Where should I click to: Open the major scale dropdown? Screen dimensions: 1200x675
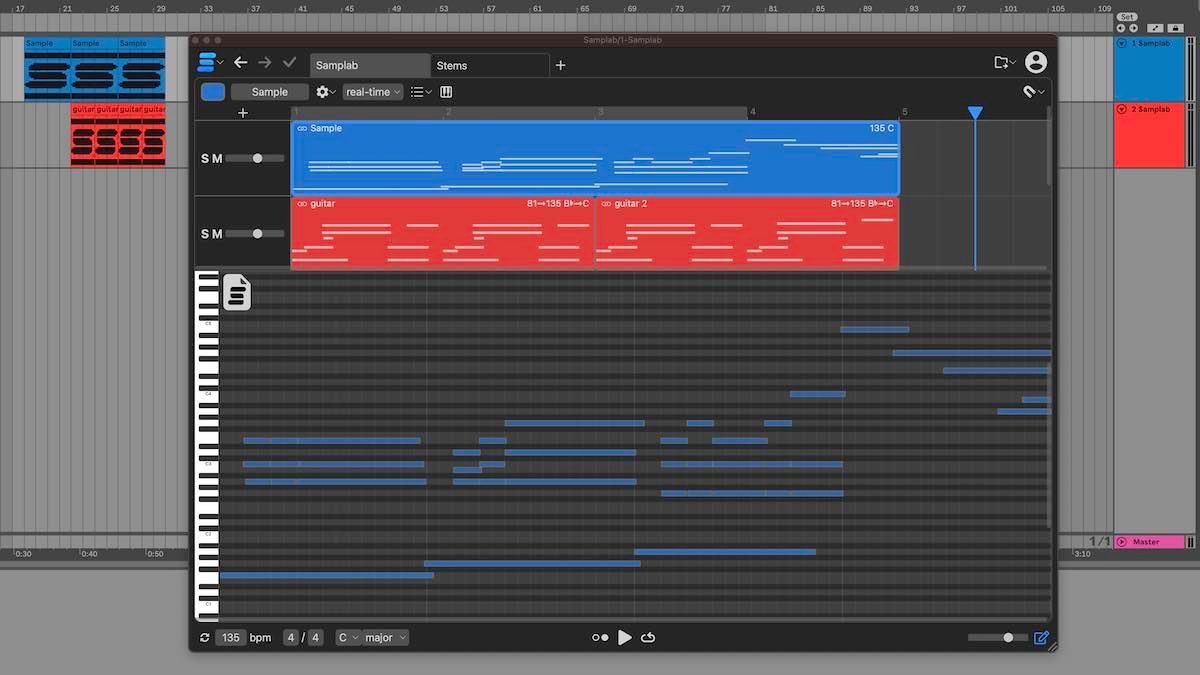pyautogui.click(x=385, y=637)
